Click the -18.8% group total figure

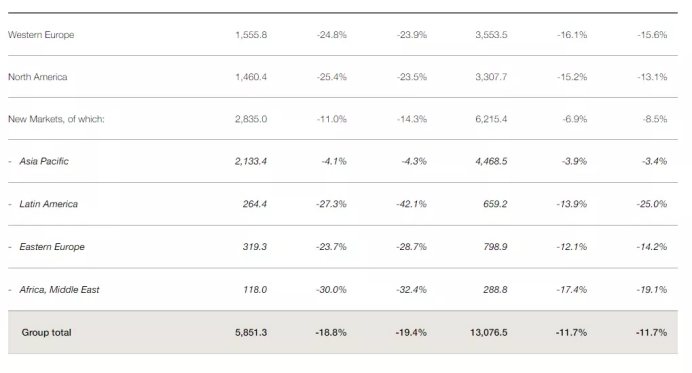pos(331,332)
